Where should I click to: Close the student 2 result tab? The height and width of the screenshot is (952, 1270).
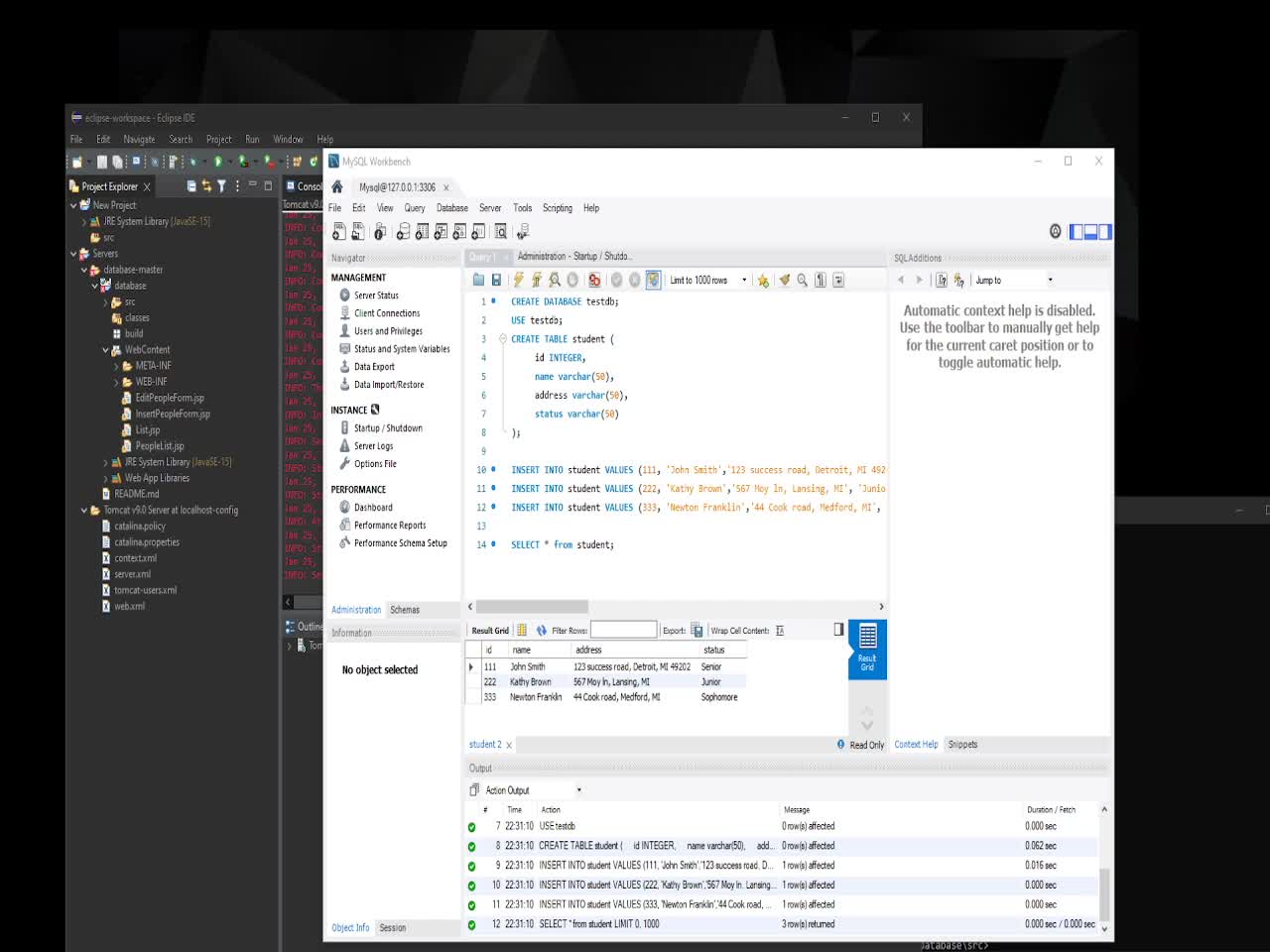509,746
